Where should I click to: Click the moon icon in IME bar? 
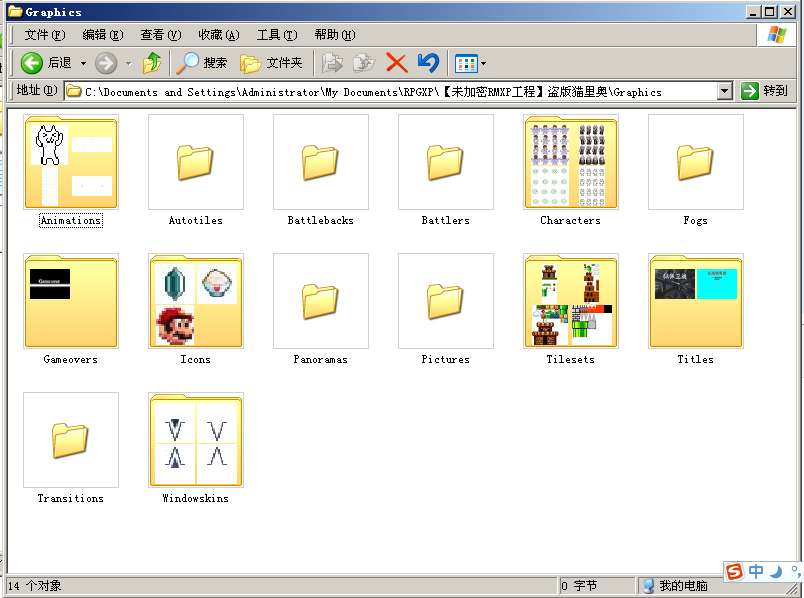(x=776, y=571)
